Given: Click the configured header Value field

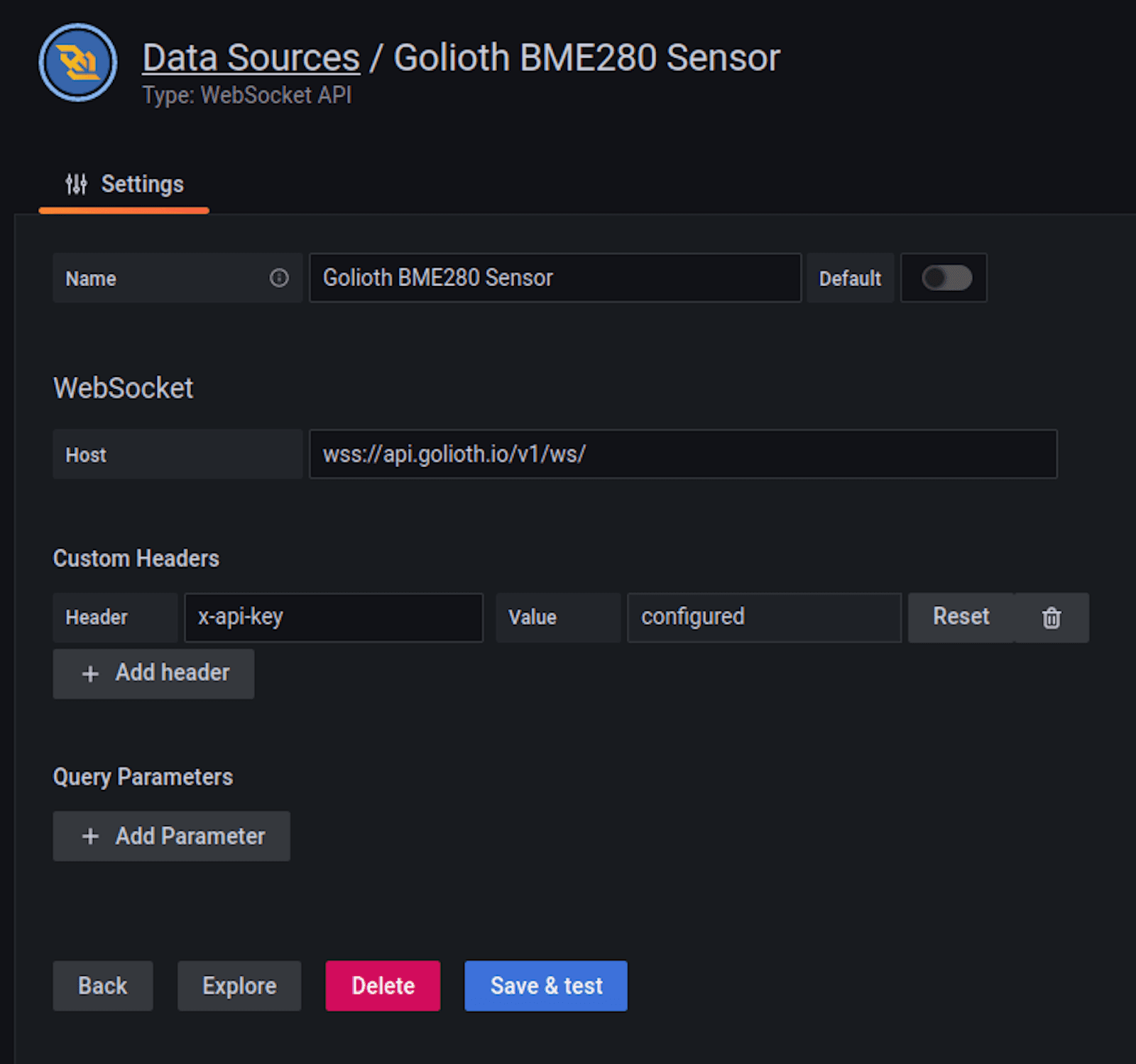Looking at the screenshot, I should tap(764, 618).
